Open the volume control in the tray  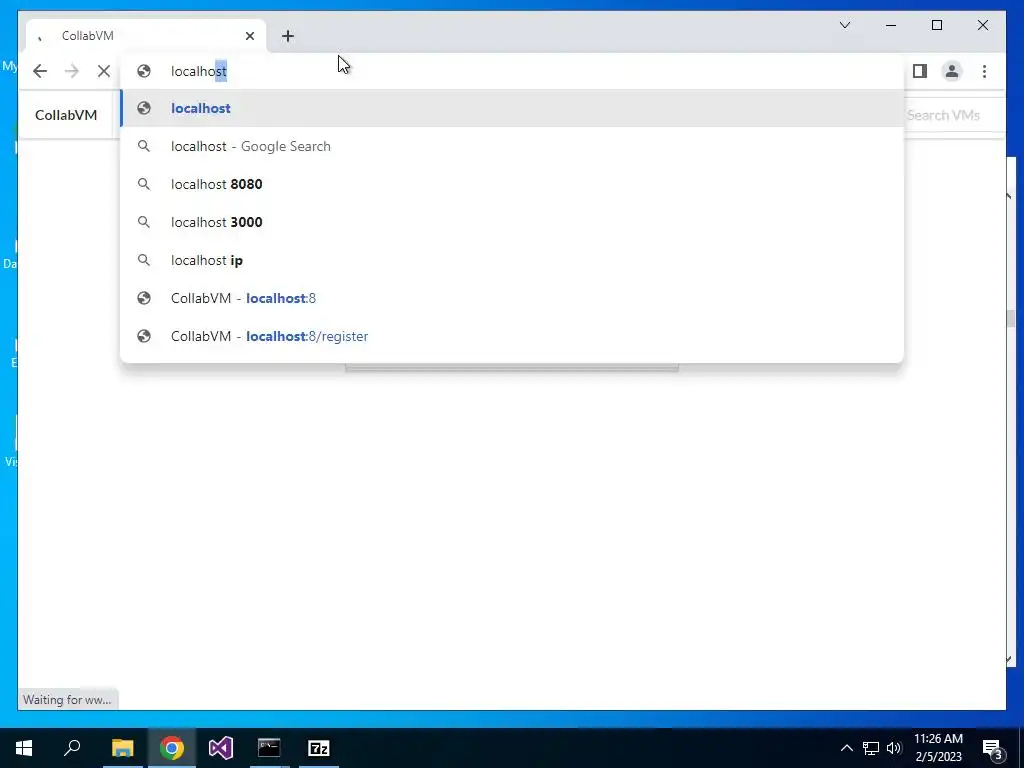pos(894,748)
